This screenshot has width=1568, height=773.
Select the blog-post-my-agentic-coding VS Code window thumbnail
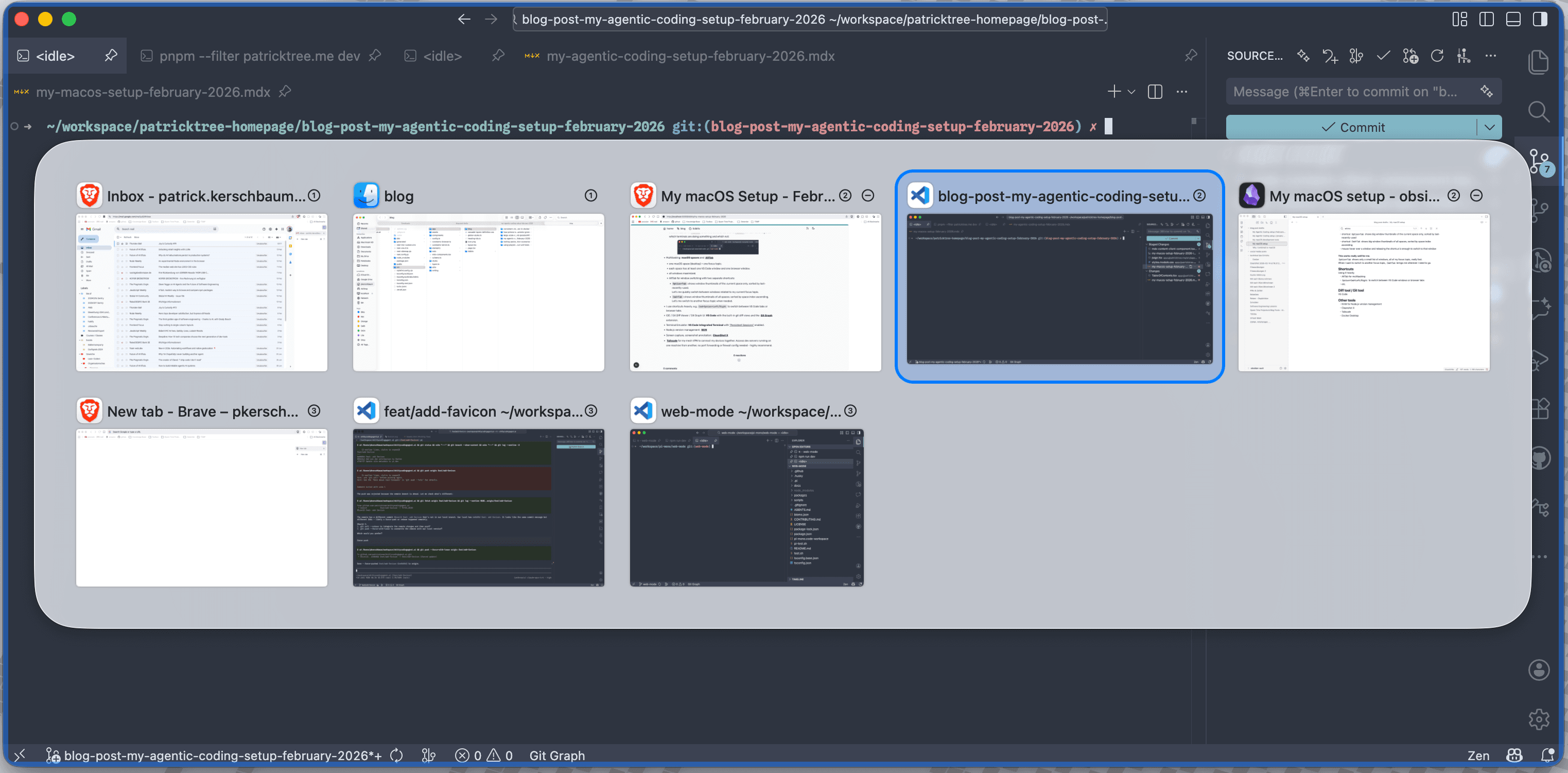pos(1059,289)
